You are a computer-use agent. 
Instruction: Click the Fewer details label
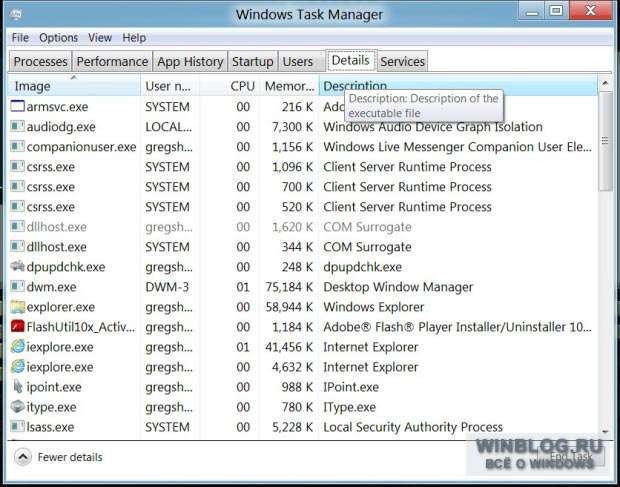pos(70,457)
